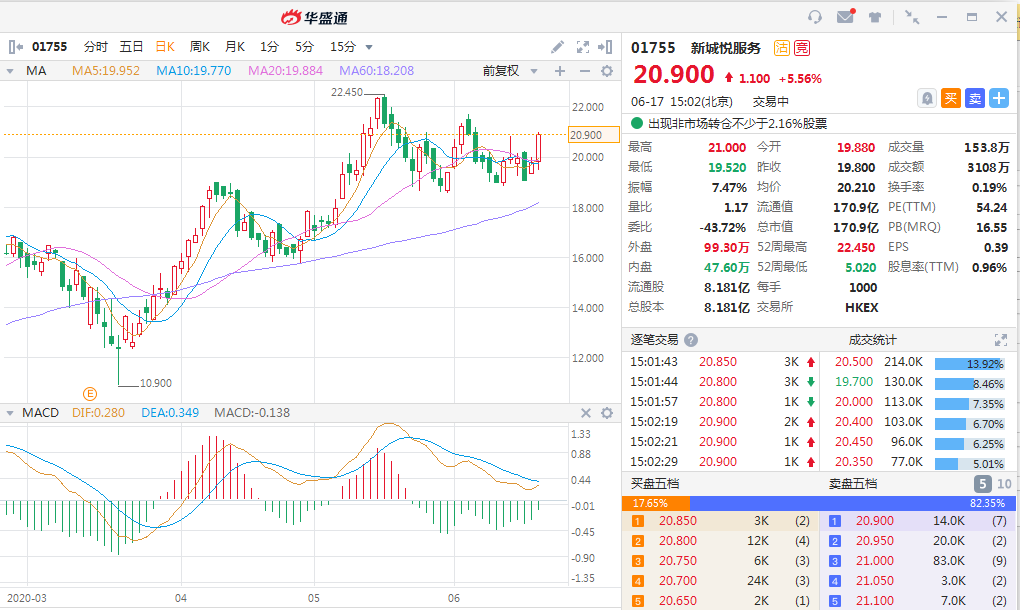
Task: Click the 15:01:43 trade tick row
Action: pyautogui.click(x=720, y=362)
